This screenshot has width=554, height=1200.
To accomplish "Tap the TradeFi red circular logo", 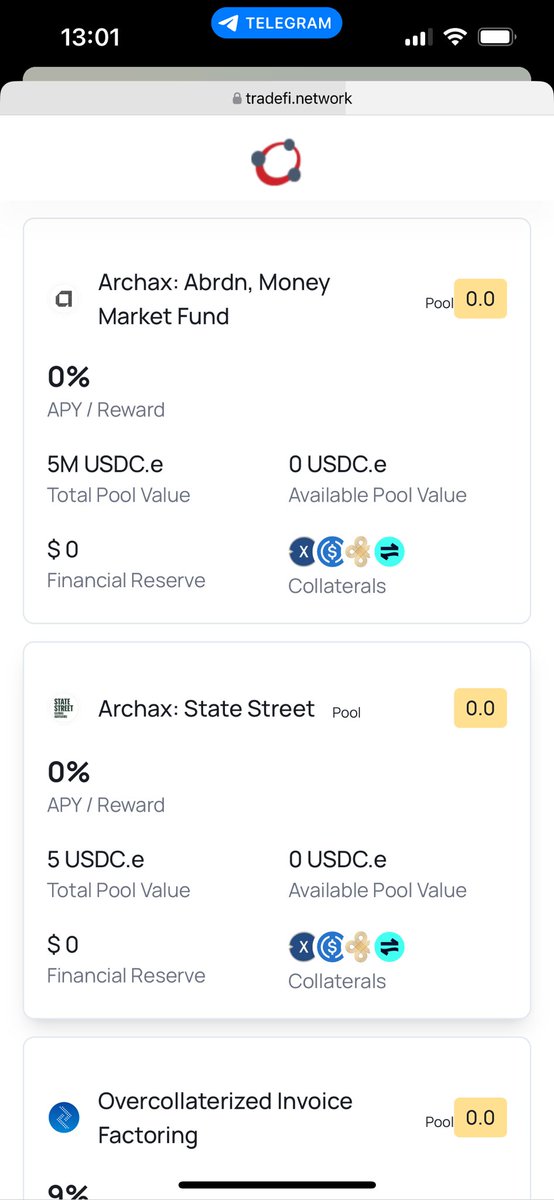I will click(x=276, y=163).
